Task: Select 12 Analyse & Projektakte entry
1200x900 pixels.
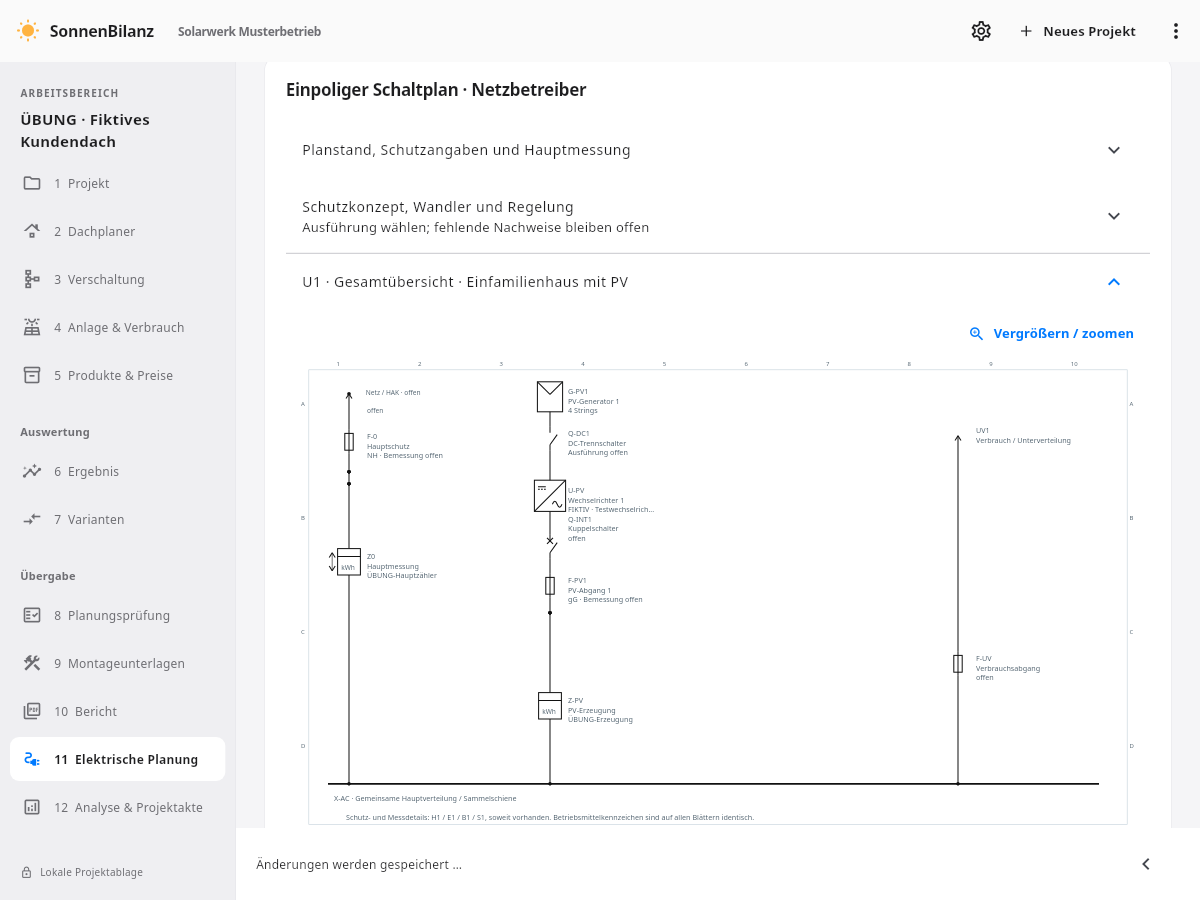Action: point(118,807)
